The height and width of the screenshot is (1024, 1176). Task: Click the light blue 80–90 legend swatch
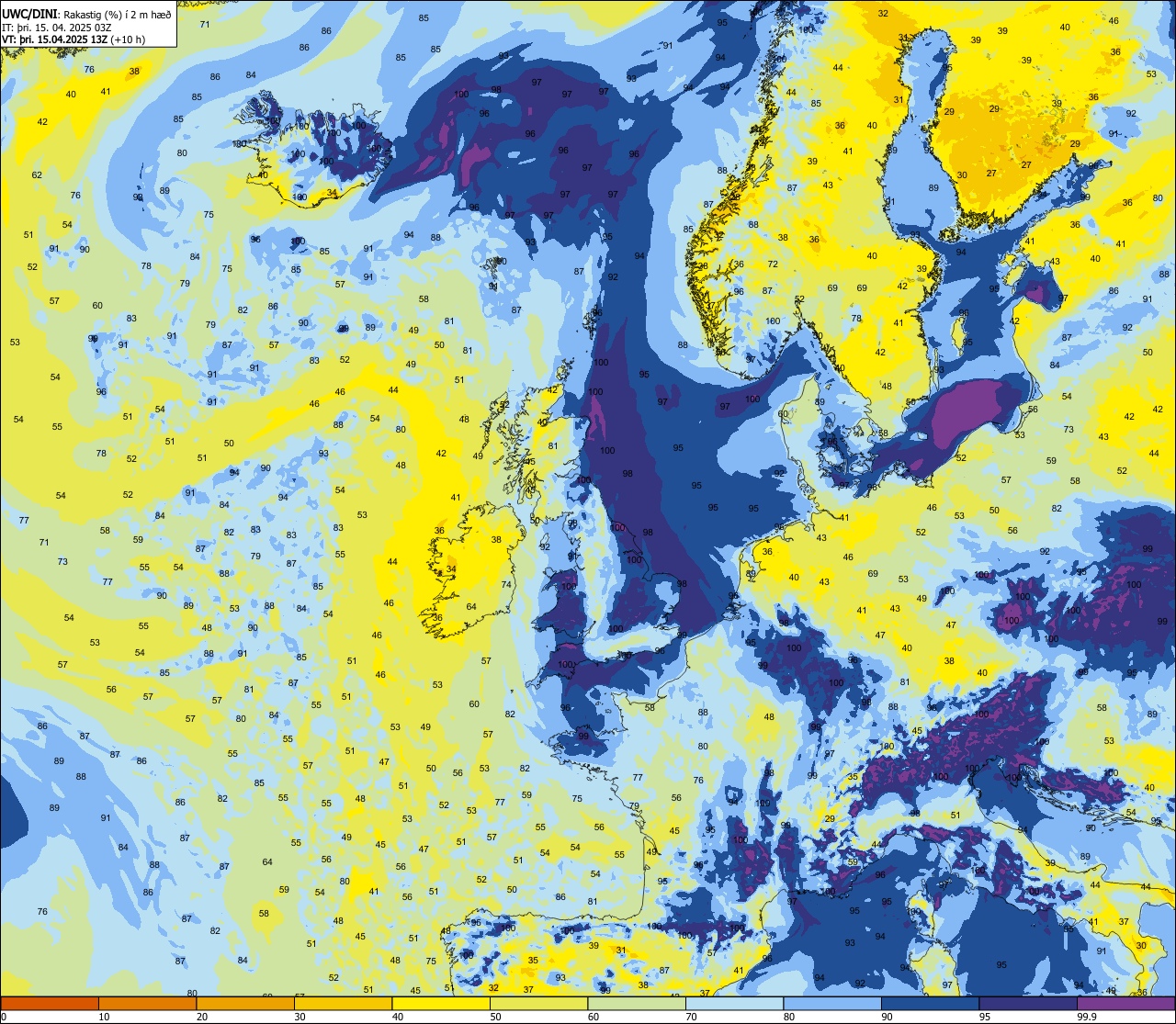[x=832, y=1003]
